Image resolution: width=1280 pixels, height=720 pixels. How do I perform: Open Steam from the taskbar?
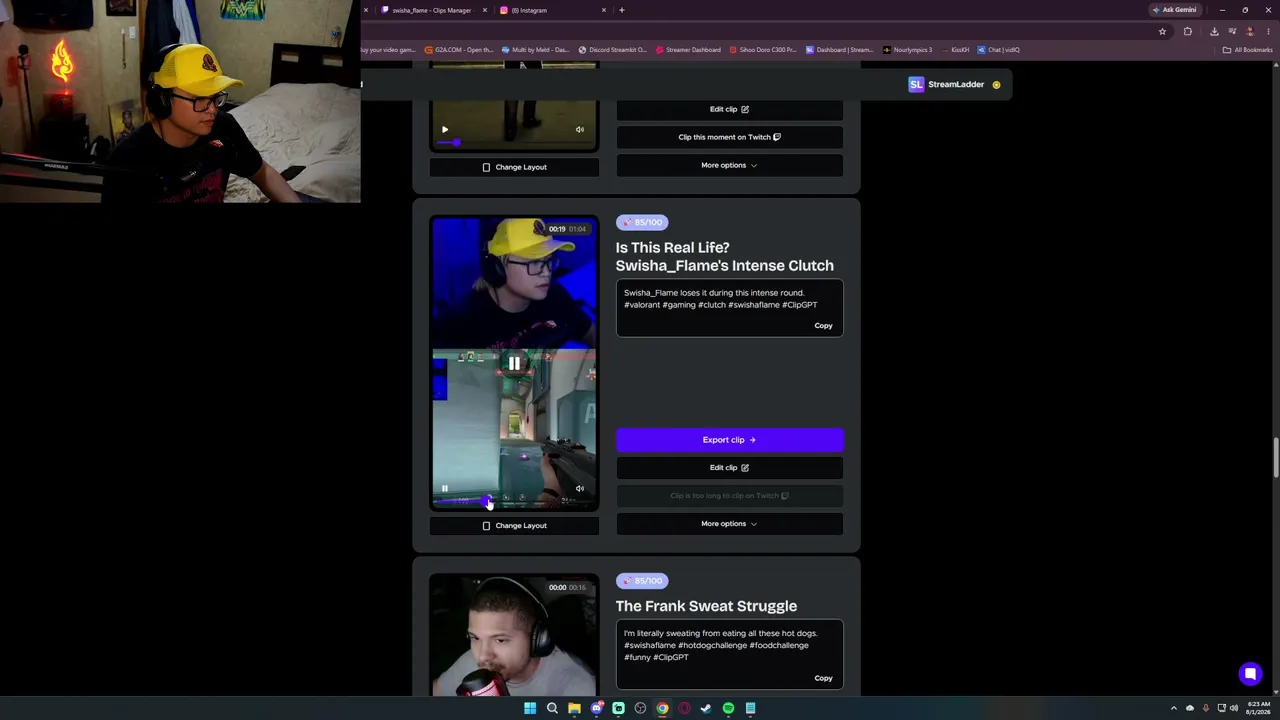point(706,708)
